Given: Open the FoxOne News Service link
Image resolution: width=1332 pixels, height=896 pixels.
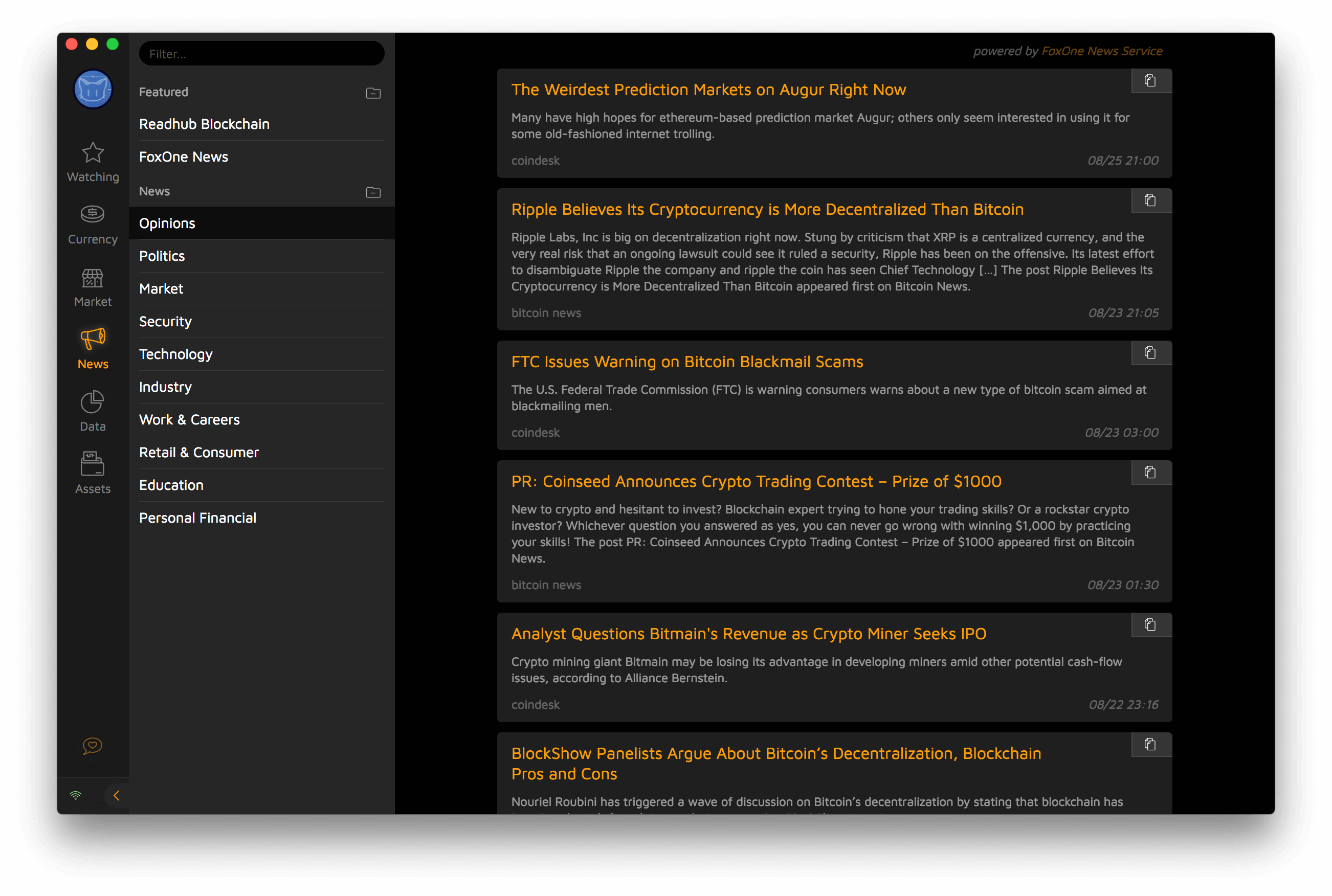Looking at the screenshot, I should point(1102,51).
